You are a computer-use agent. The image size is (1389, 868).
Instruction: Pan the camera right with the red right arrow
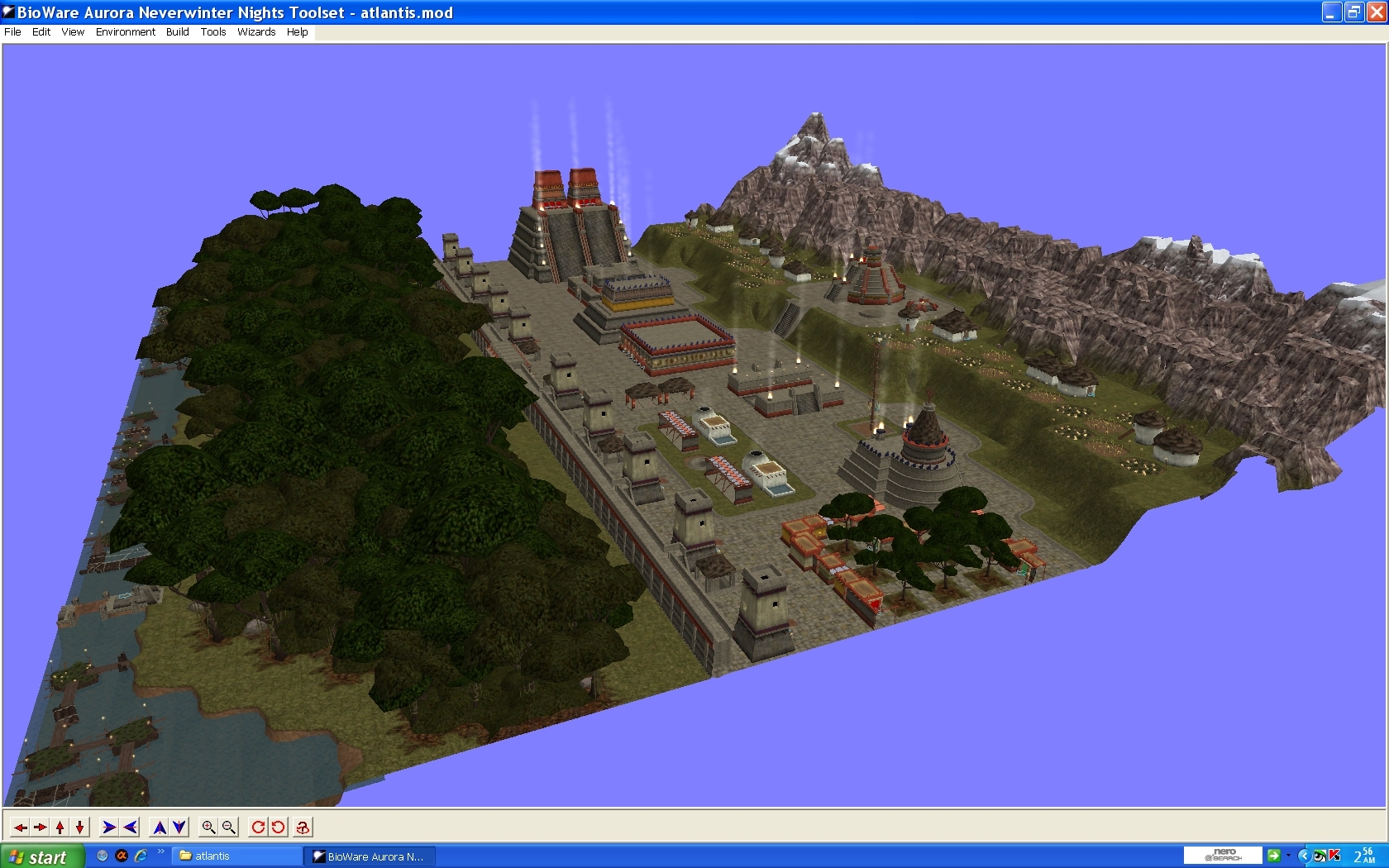coord(40,827)
